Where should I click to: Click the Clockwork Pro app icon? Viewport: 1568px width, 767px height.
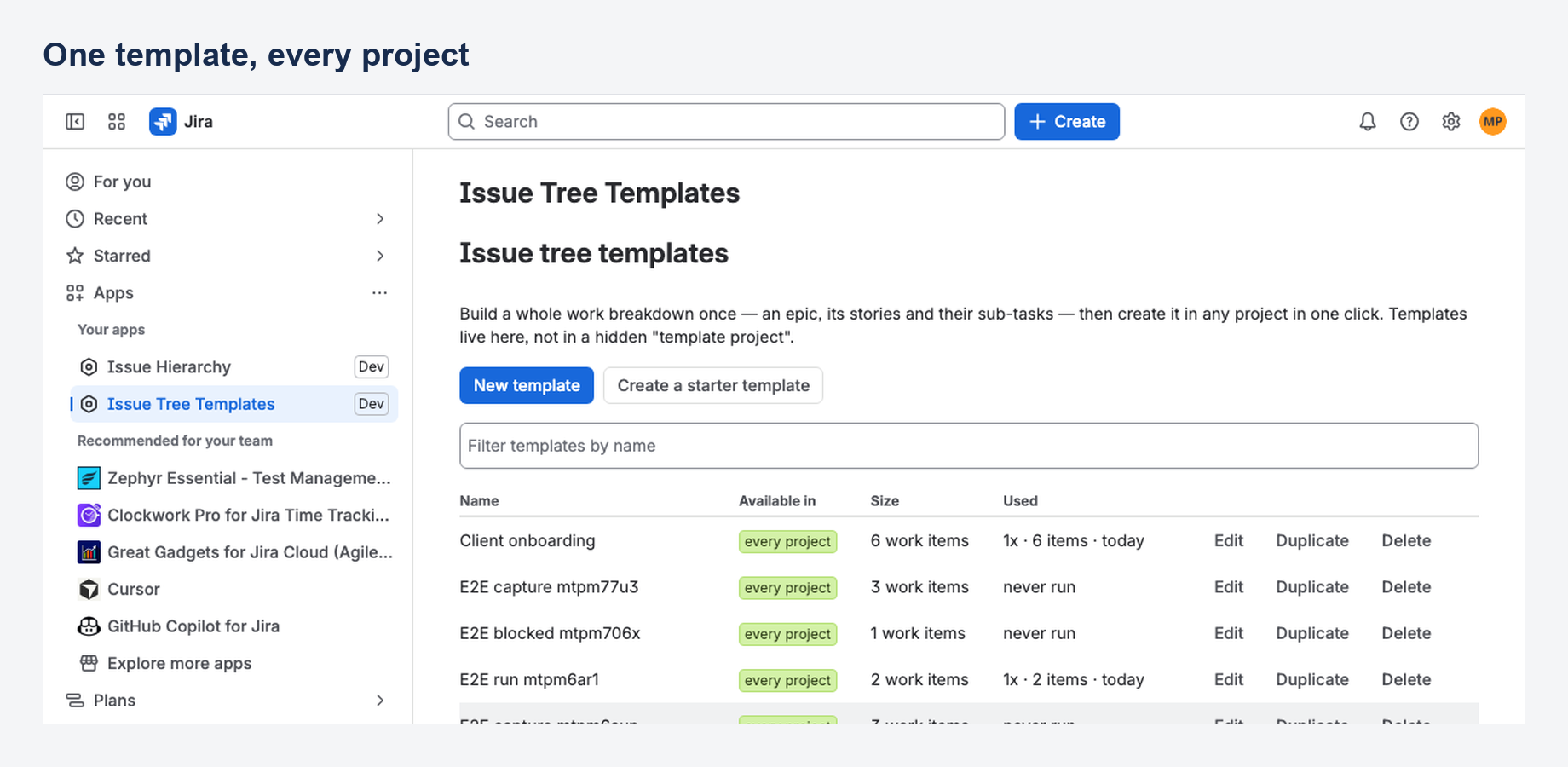click(89, 515)
